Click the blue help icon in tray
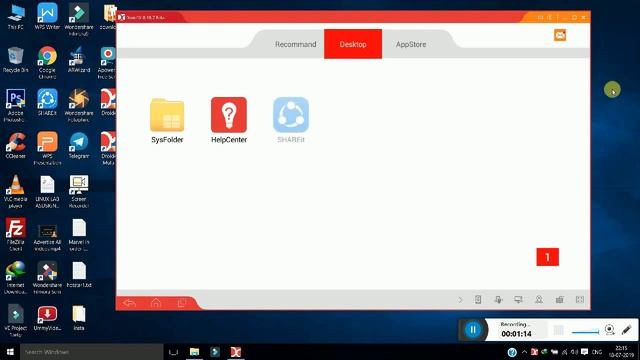This screenshot has width=640, height=360. tap(512, 352)
